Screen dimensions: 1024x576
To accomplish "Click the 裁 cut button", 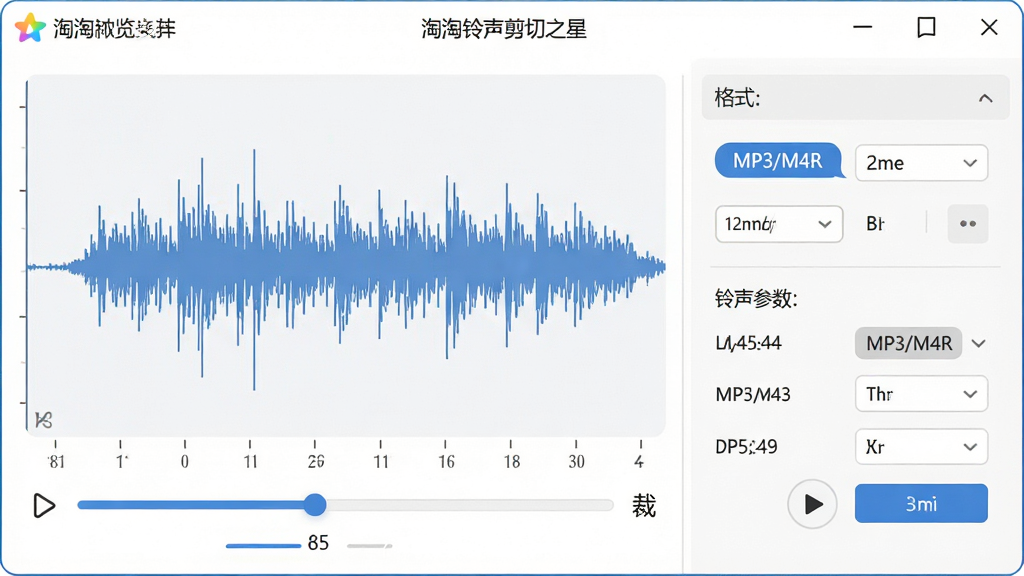I will (x=643, y=506).
